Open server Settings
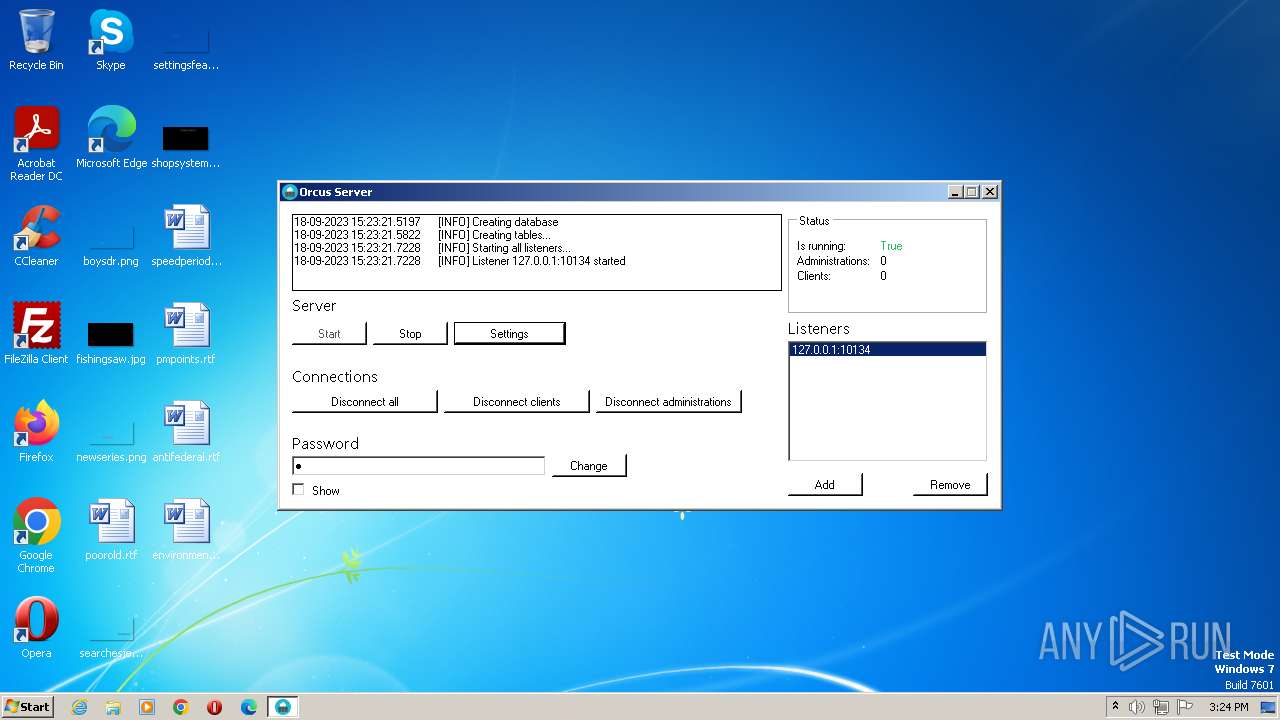This screenshot has width=1280, height=720. (x=509, y=334)
